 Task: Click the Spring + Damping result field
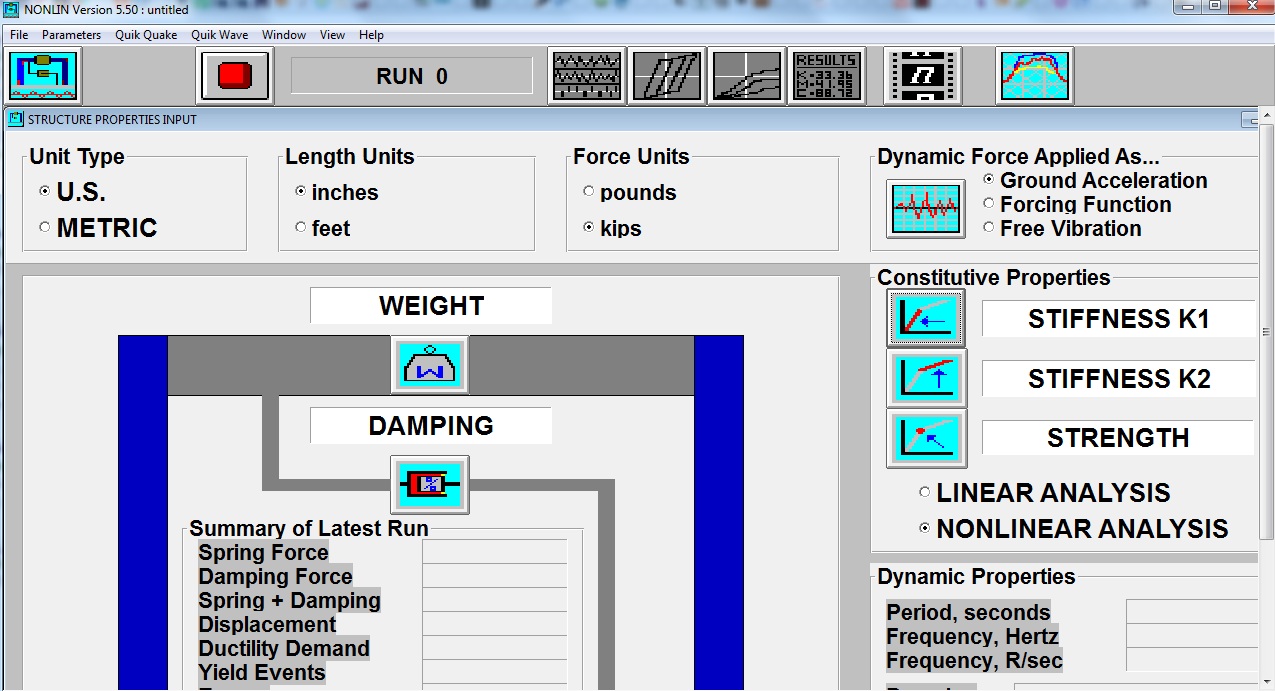494,600
